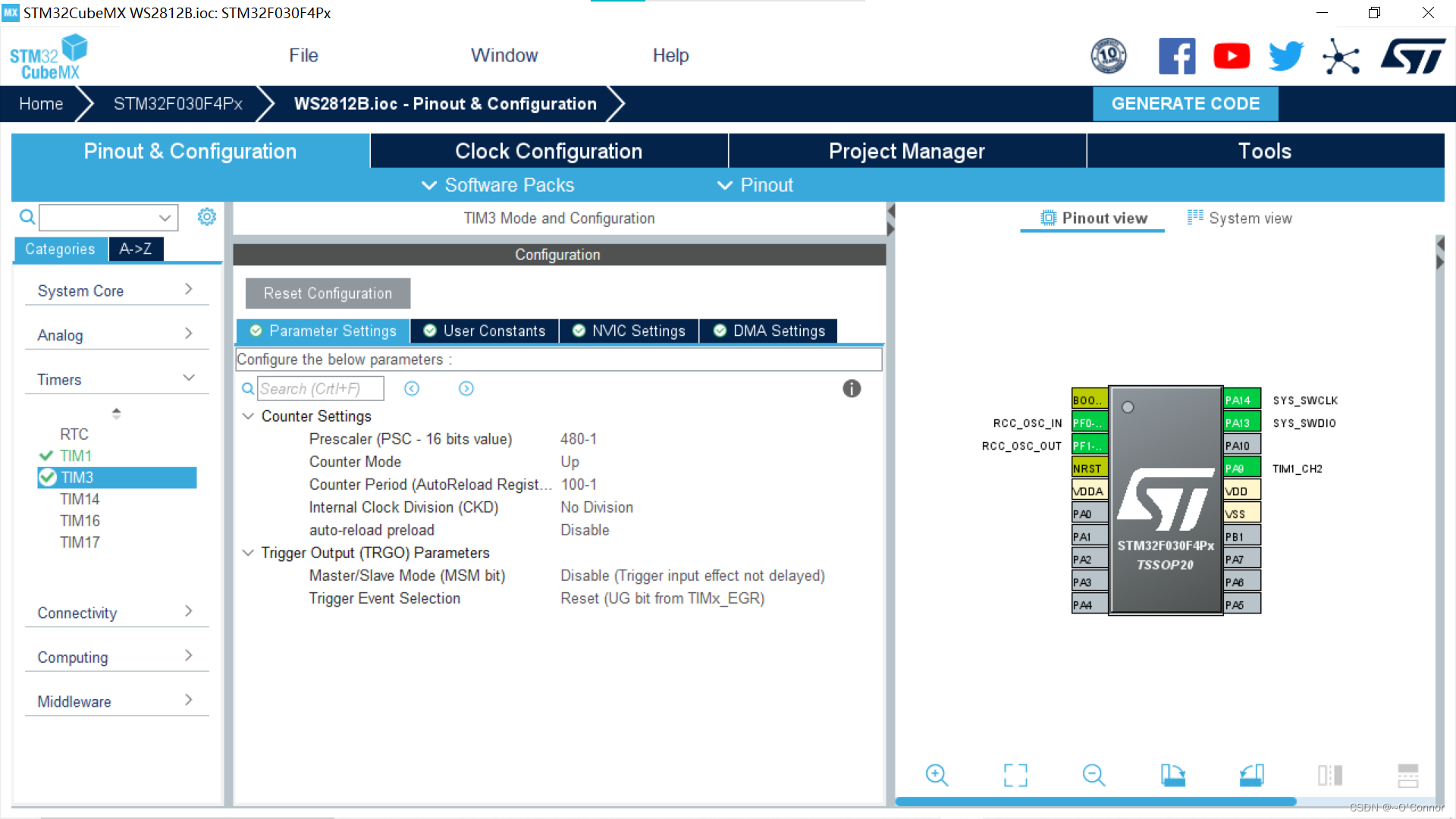Collapse the Counter Settings section
Screen dimensions: 1456x819
pyautogui.click(x=248, y=416)
